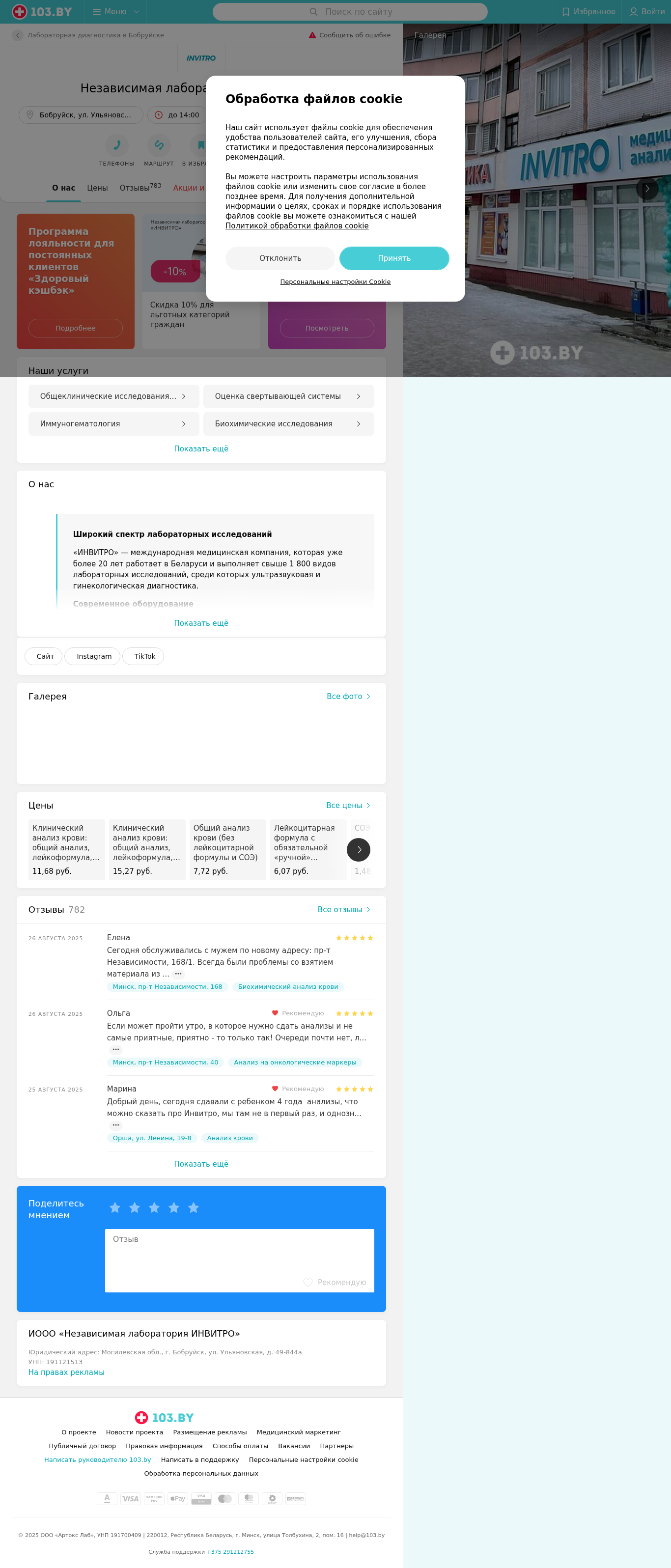Decline cookies with Отклонить button
671x1568 pixels.
[x=280, y=258]
